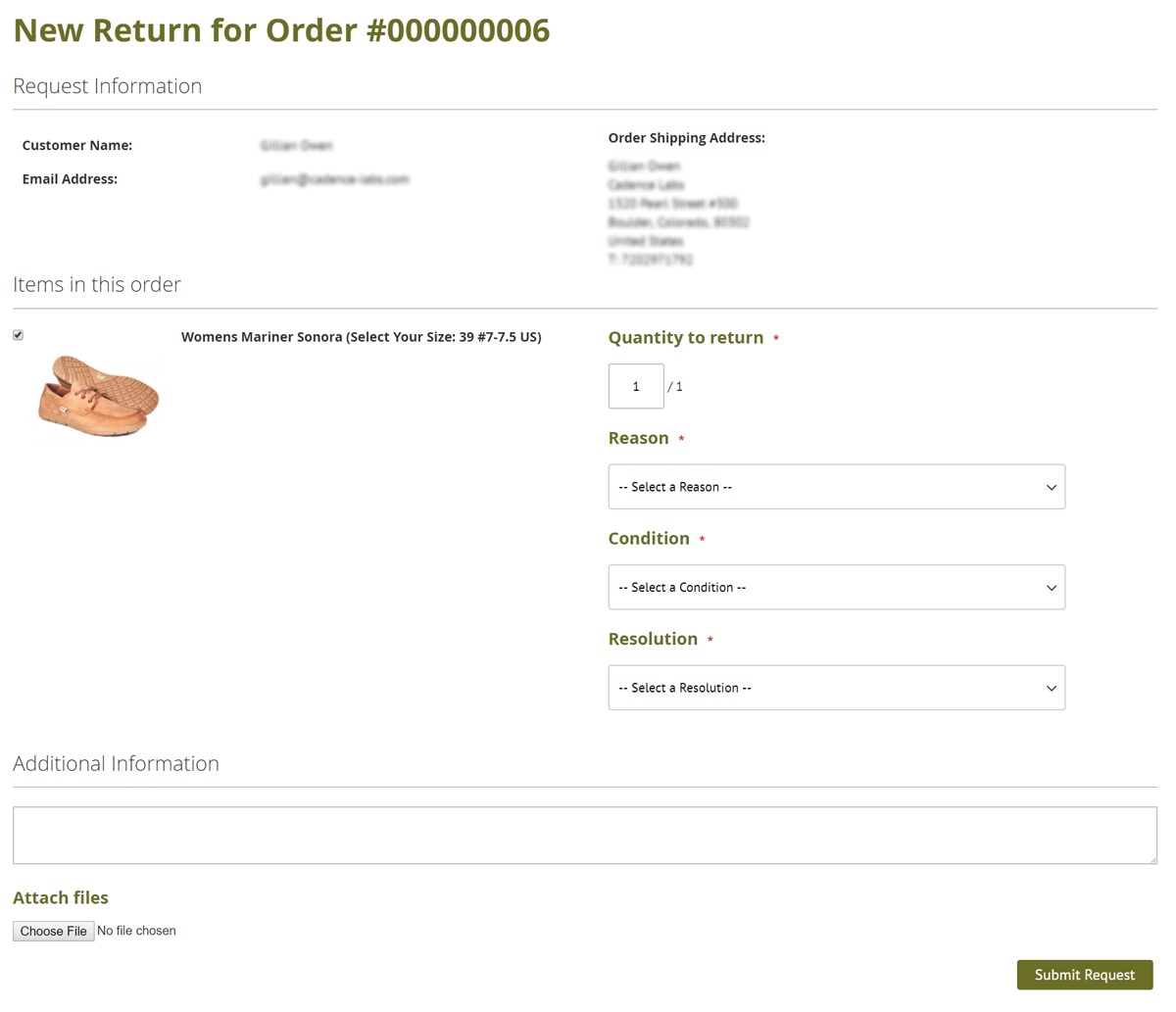This screenshot has height=1012, width=1176.
Task: Click the Condition field label
Action: [649, 539]
